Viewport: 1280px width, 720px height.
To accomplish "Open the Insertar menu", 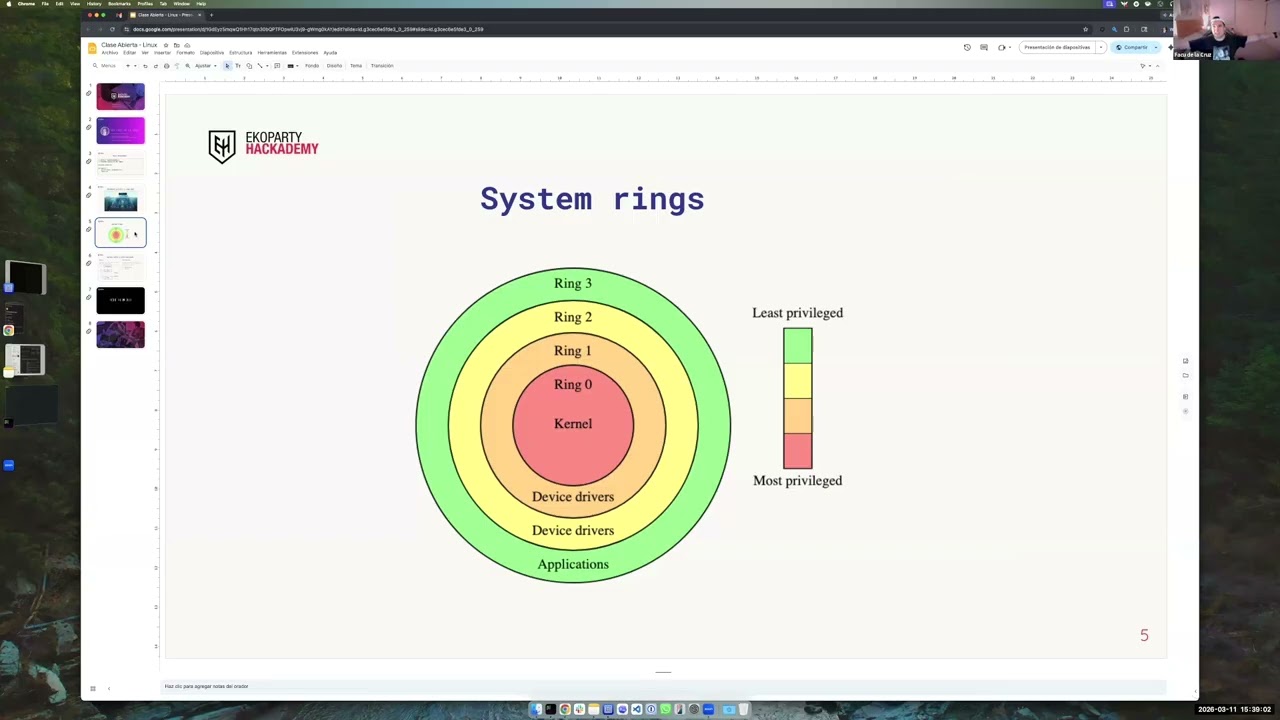I will (162, 53).
